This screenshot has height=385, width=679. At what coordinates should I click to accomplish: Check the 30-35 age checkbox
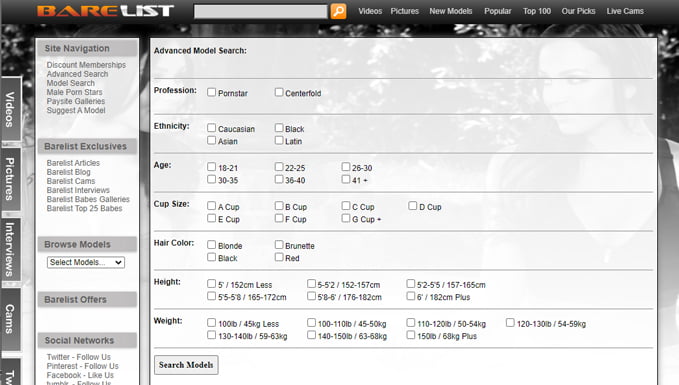(x=211, y=179)
